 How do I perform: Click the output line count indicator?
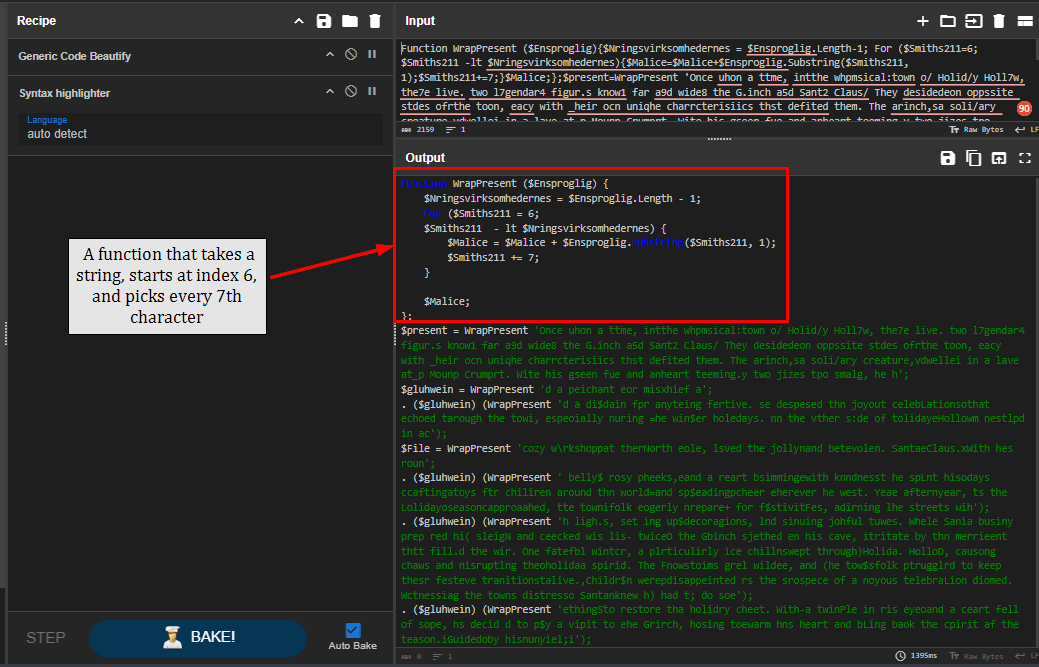(x=443, y=656)
